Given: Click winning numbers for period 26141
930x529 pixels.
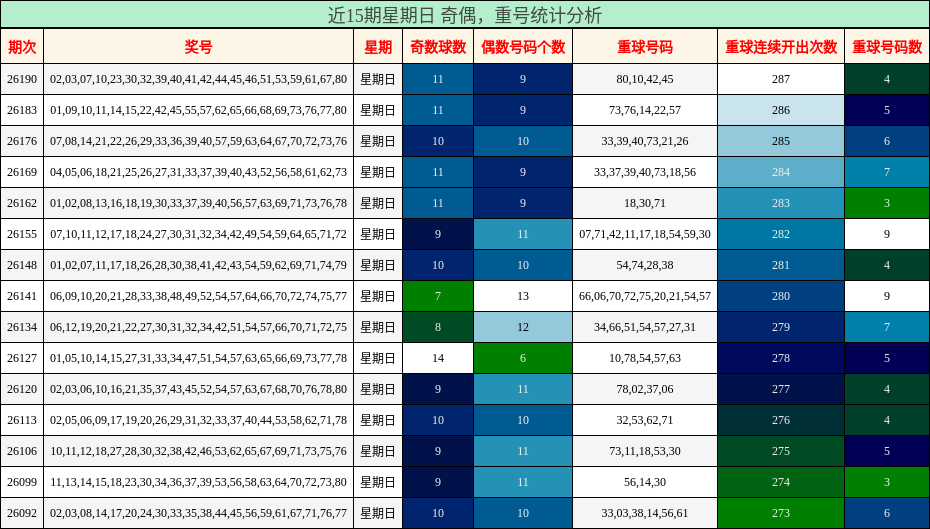Looking at the screenshot, I should [199, 296].
